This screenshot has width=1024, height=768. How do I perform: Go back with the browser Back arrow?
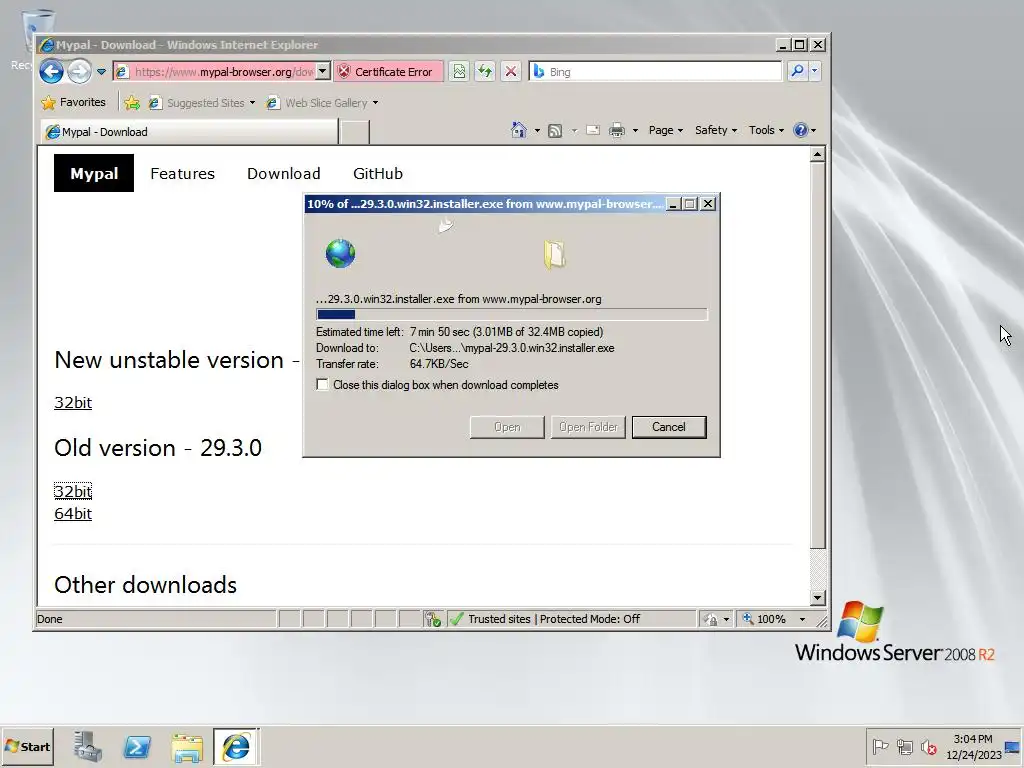tap(51, 71)
